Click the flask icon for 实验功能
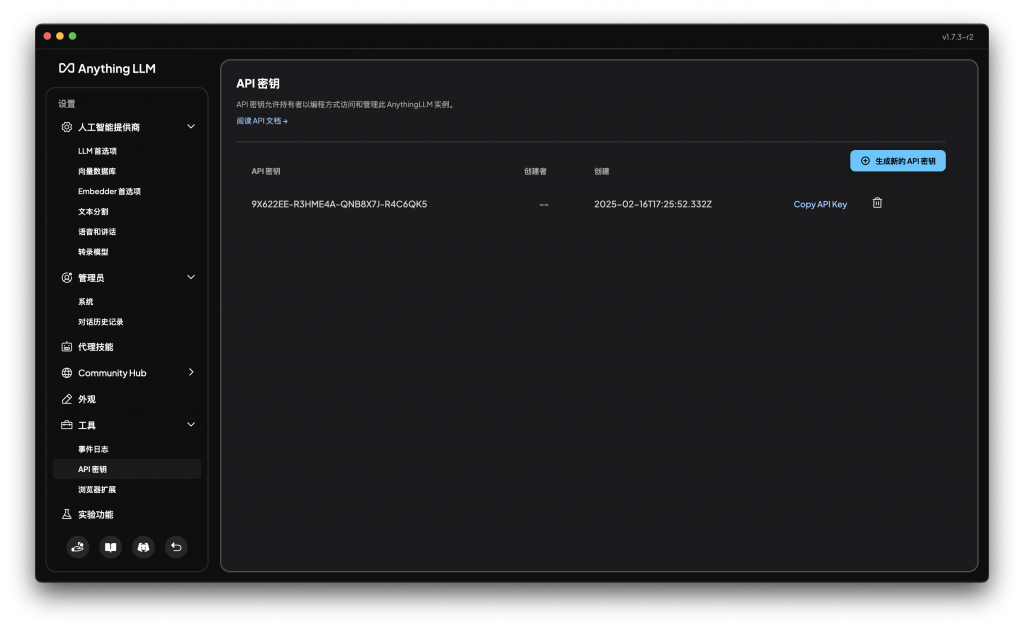 [x=67, y=514]
